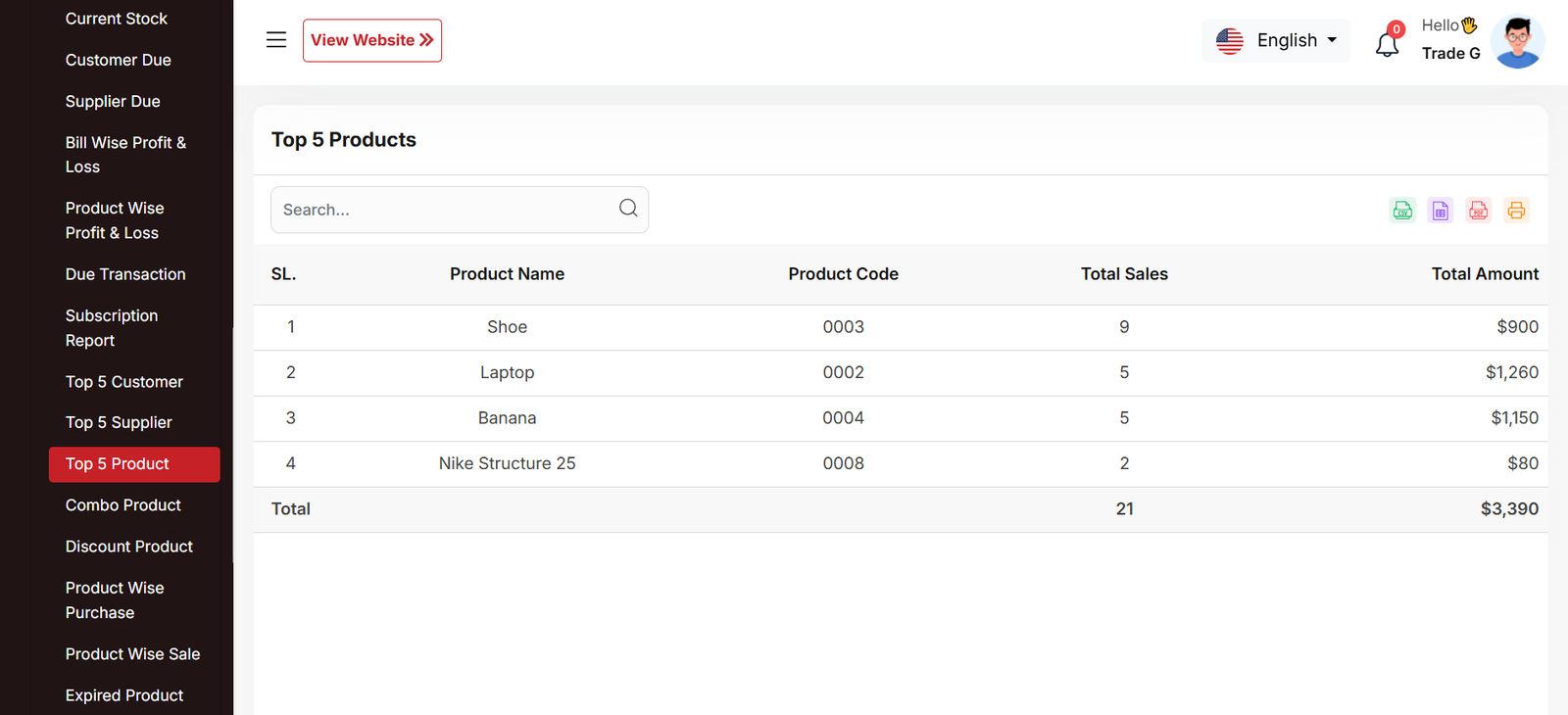
Task: Open Bill Wise Profit & Loss
Action: pos(125,155)
